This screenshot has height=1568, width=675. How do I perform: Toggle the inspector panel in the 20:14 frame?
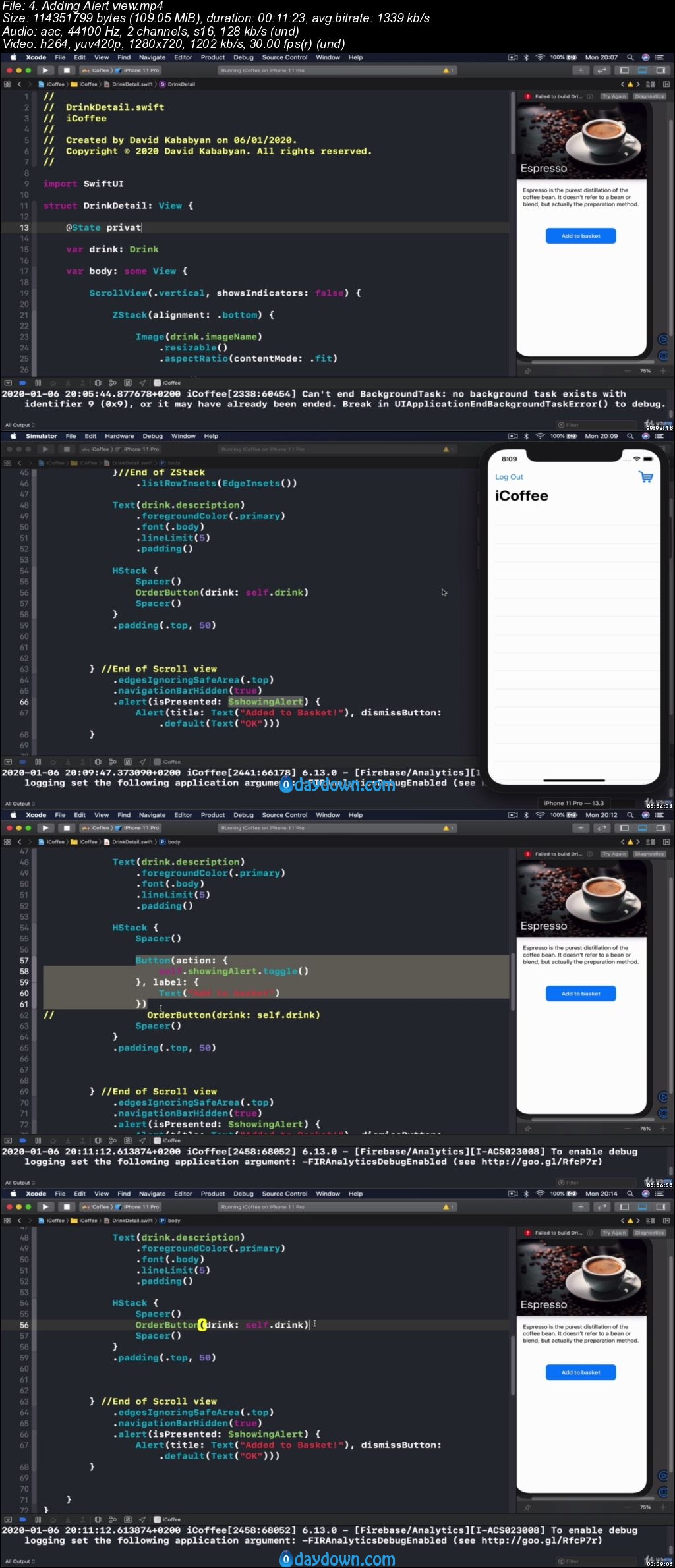(x=660, y=1207)
